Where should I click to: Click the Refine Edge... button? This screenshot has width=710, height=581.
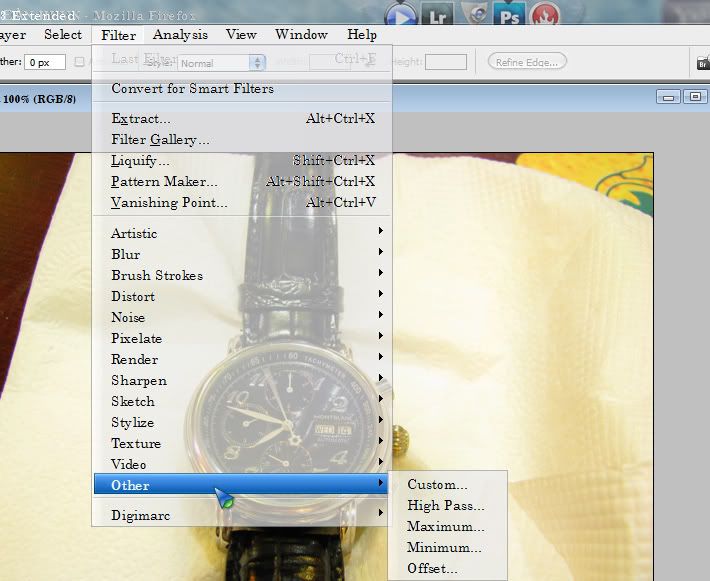pos(527,62)
